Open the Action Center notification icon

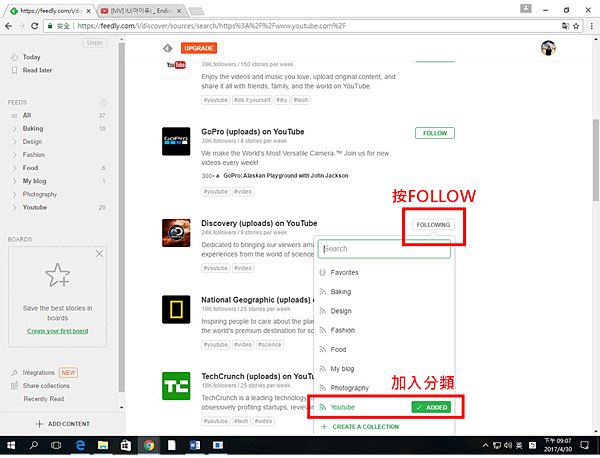coord(584,445)
